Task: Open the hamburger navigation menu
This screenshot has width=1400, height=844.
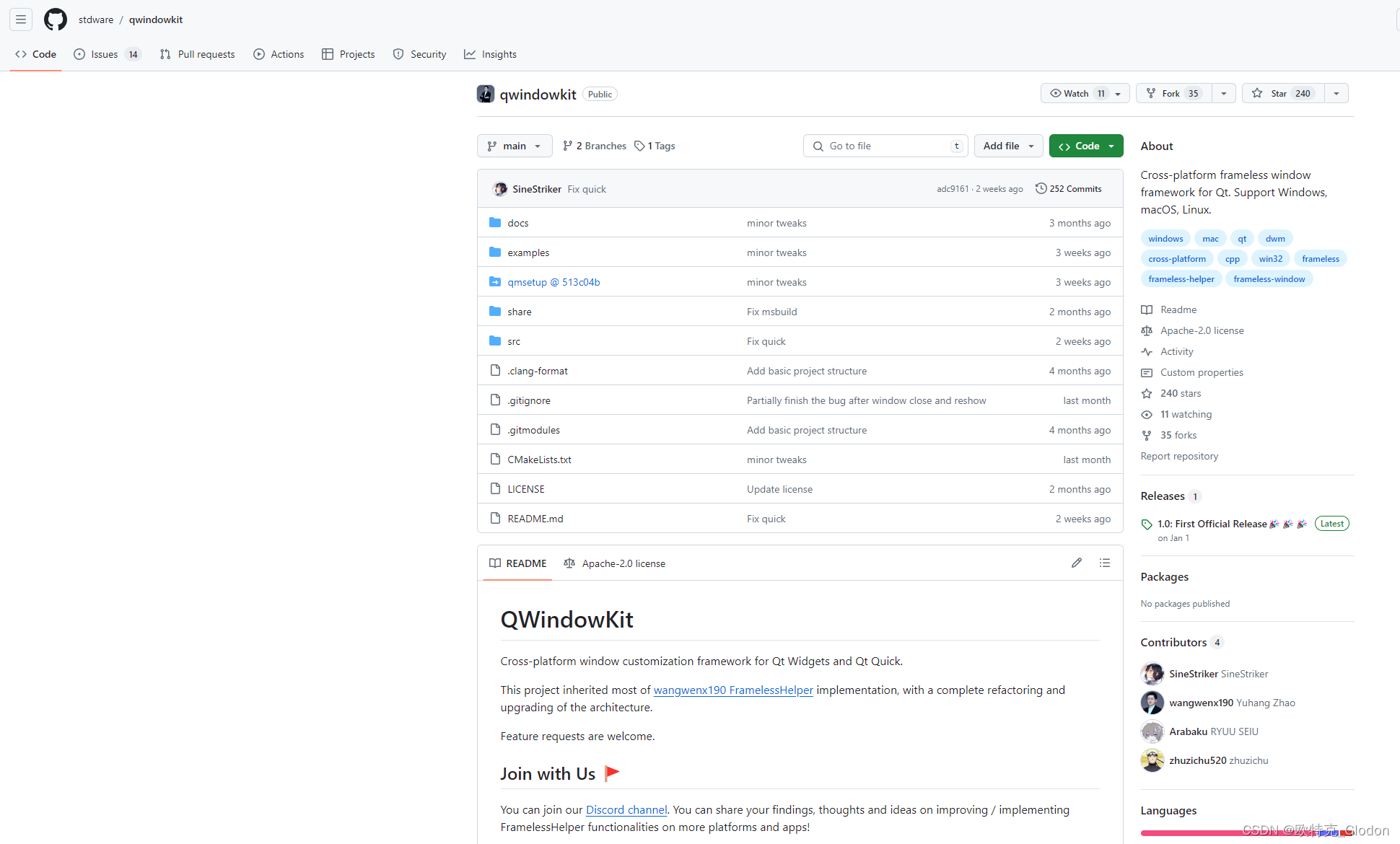Action: click(21, 19)
